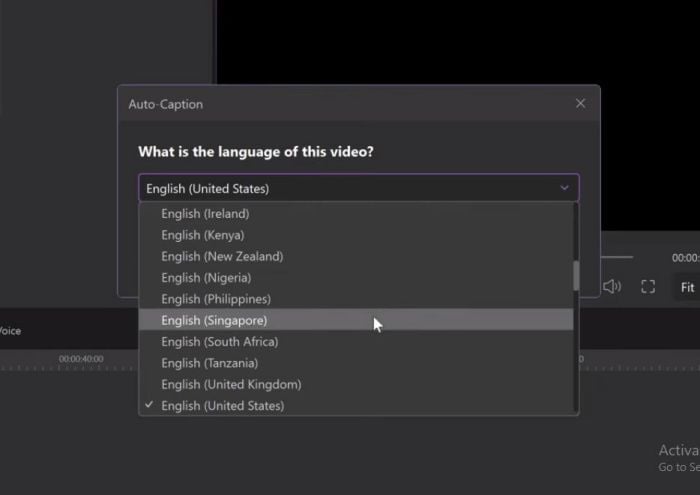Choose the highlighted English (Singapore) entry
Viewport: 700px width, 495px height.
coord(214,320)
